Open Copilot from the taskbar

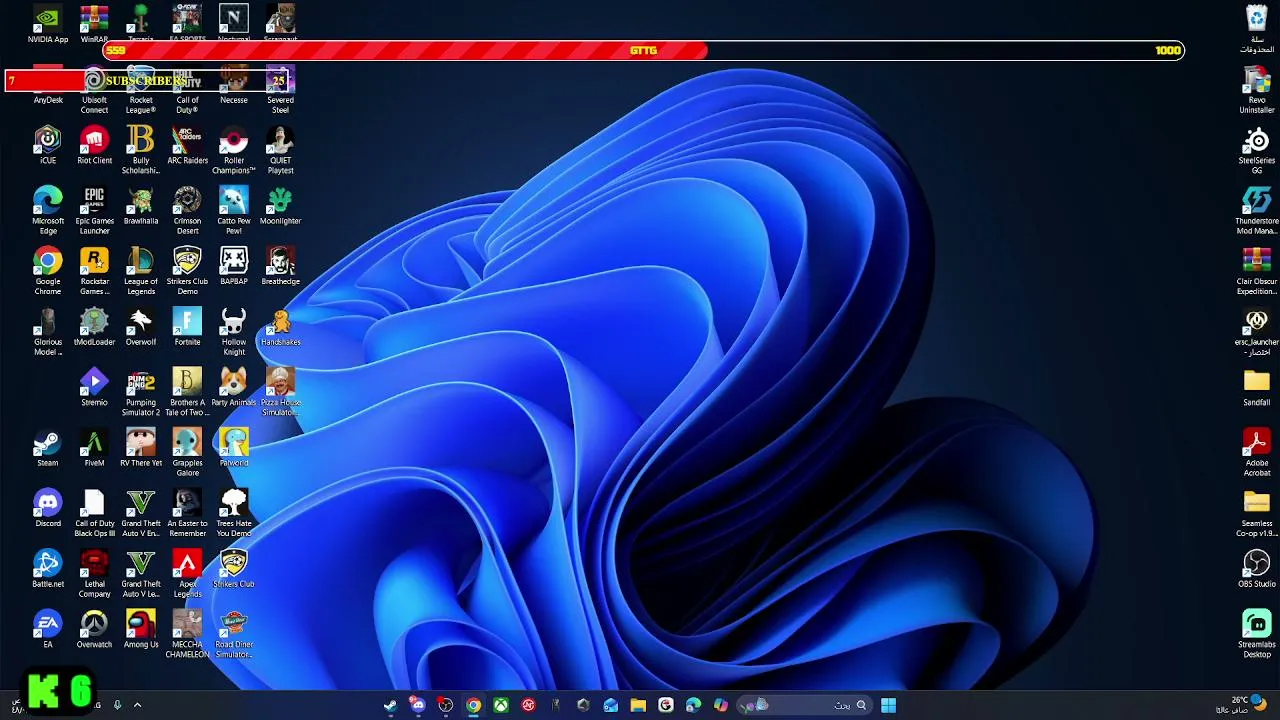point(720,705)
